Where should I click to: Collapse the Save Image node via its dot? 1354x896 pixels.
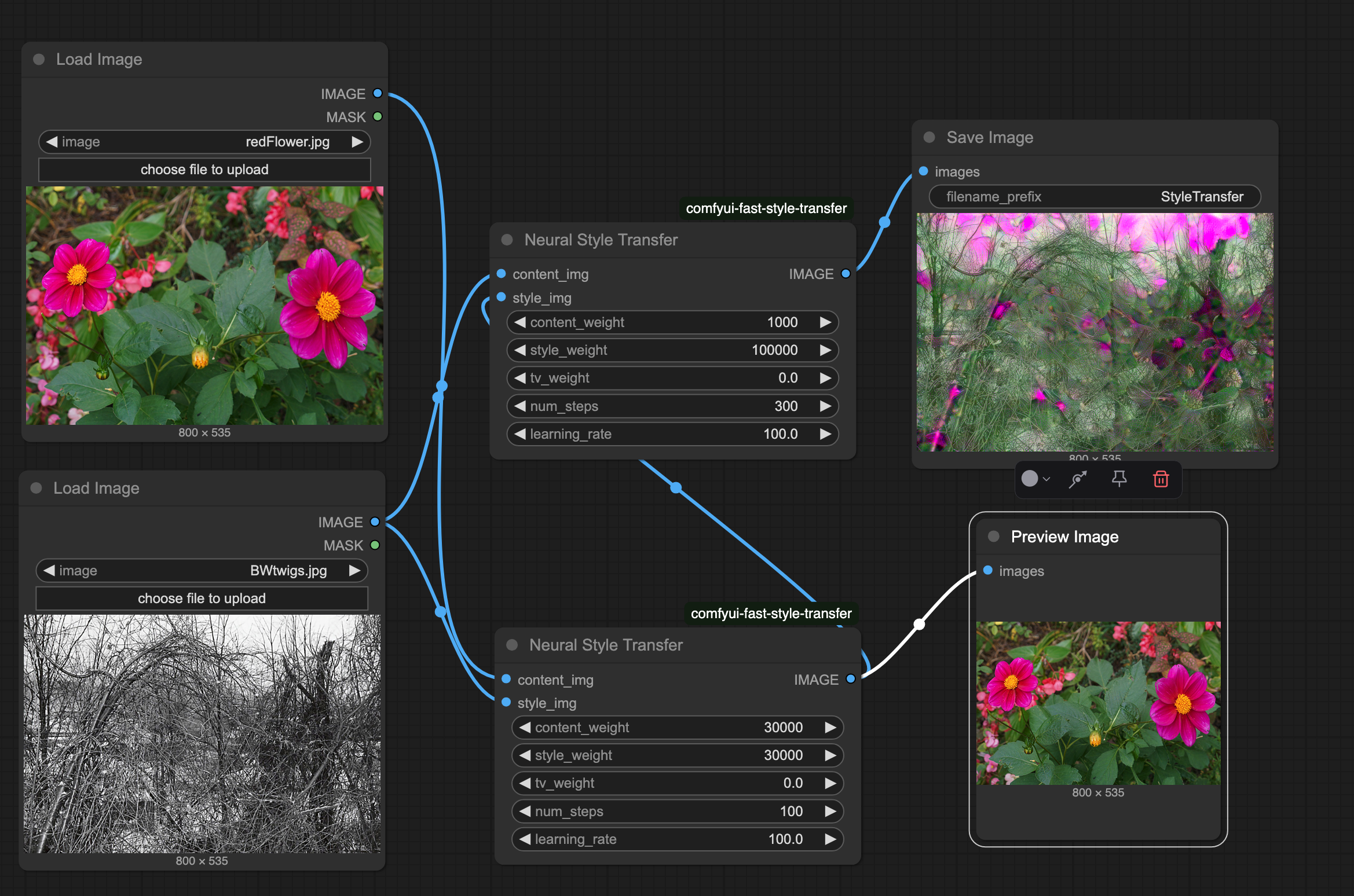pyautogui.click(x=929, y=138)
